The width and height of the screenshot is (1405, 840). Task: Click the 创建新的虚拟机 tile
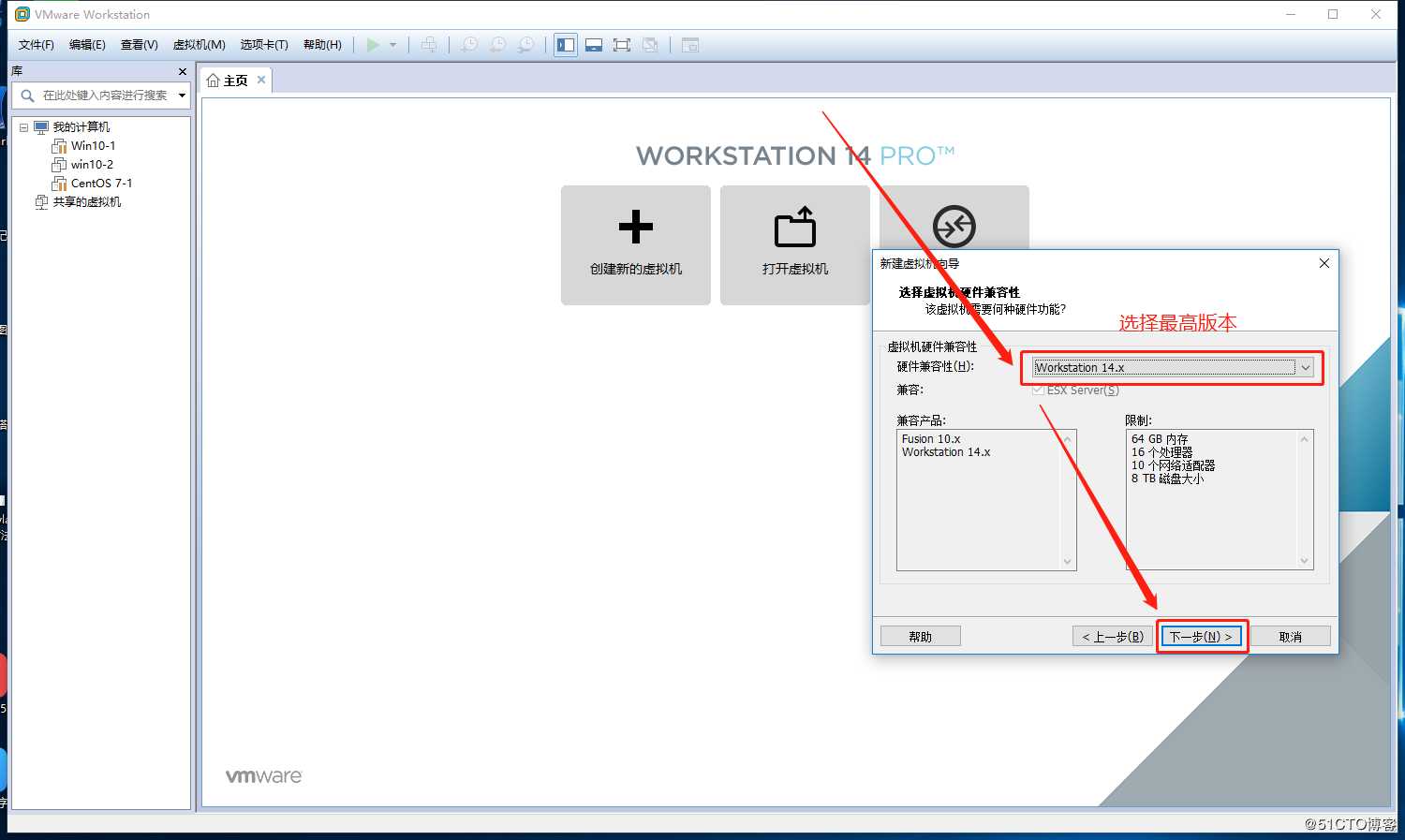coord(636,245)
